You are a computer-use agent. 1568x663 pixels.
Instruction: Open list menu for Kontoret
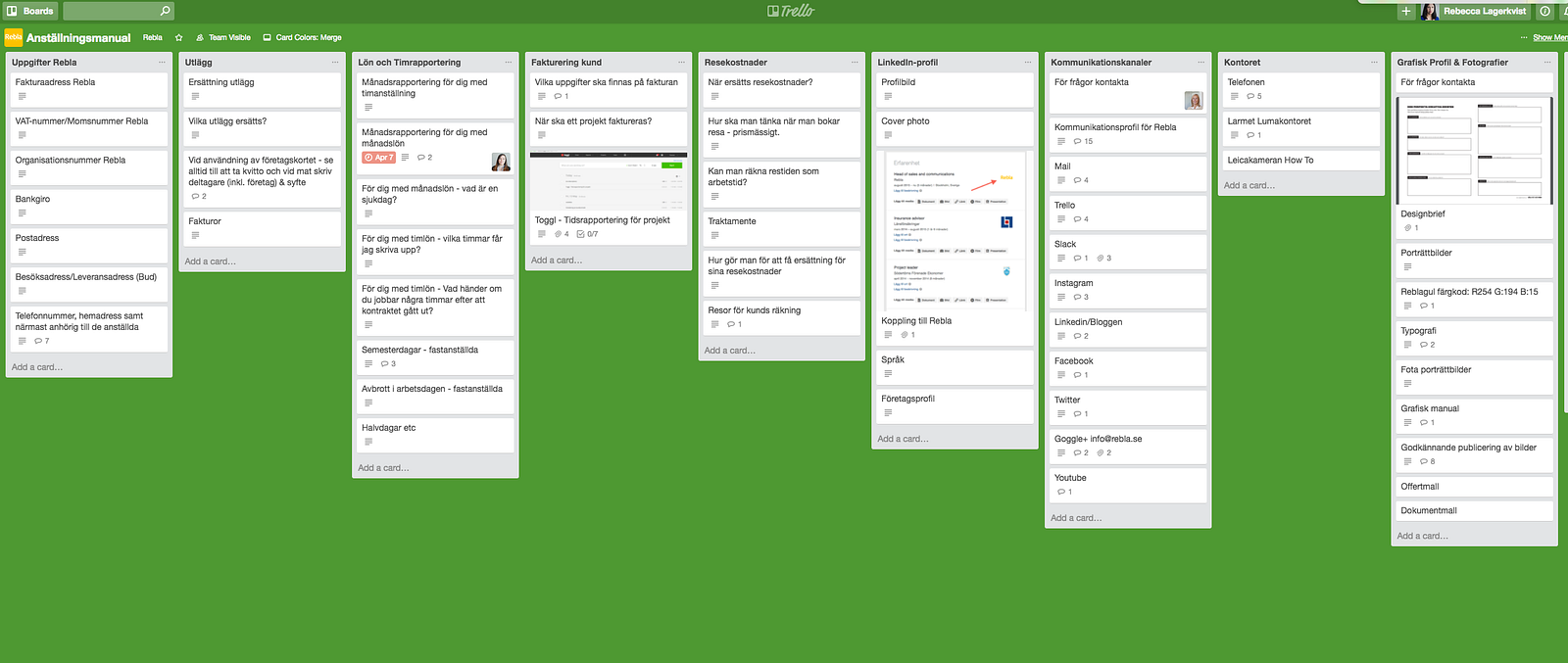click(x=1374, y=62)
